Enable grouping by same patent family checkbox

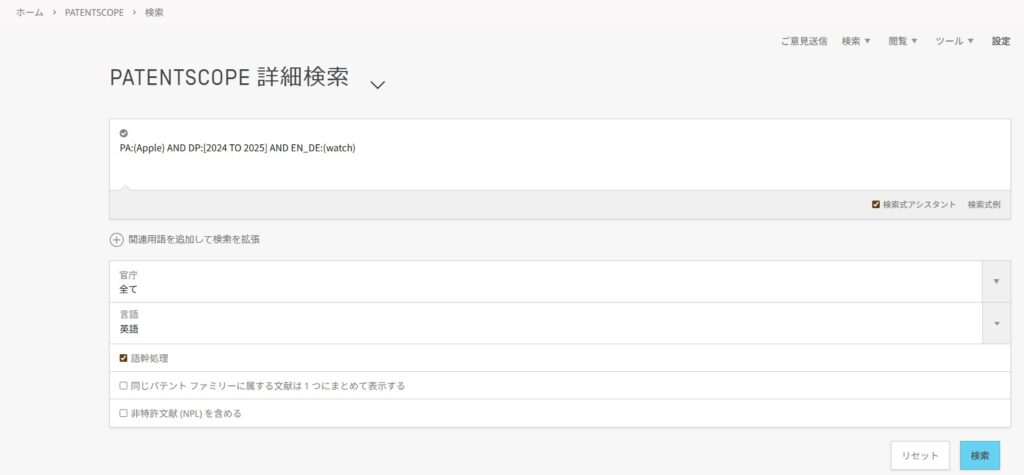[124, 386]
